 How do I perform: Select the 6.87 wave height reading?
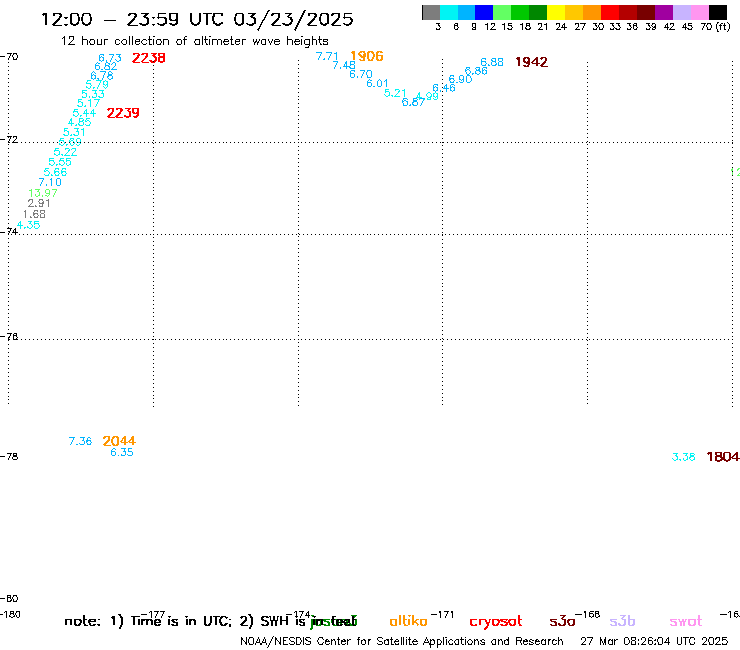pos(413,102)
